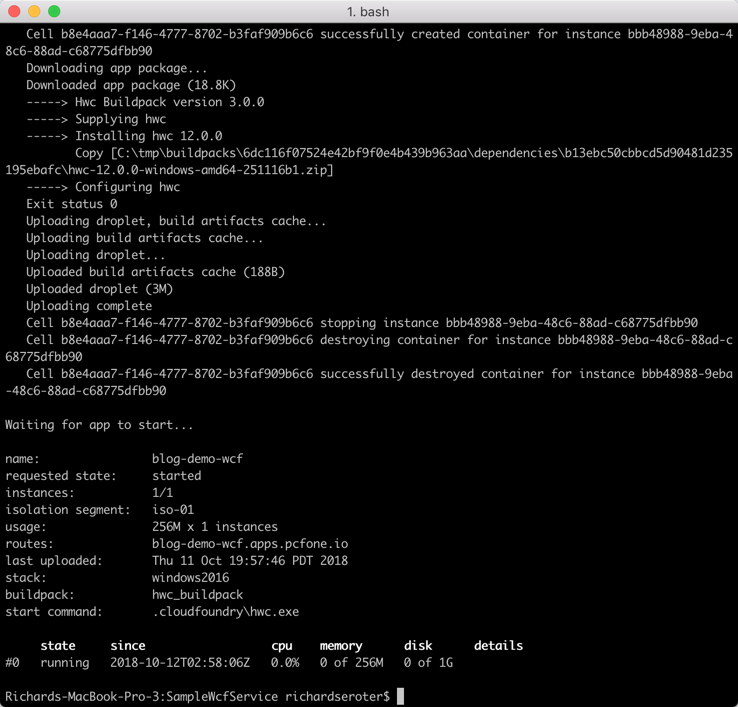Click the red close window button
The width and height of the screenshot is (738, 707).
(14, 11)
